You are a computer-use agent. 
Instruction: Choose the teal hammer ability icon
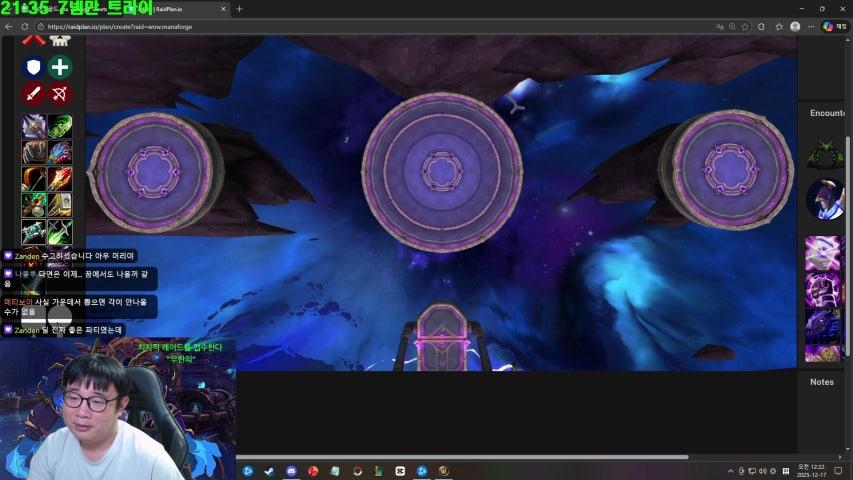pos(34,232)
